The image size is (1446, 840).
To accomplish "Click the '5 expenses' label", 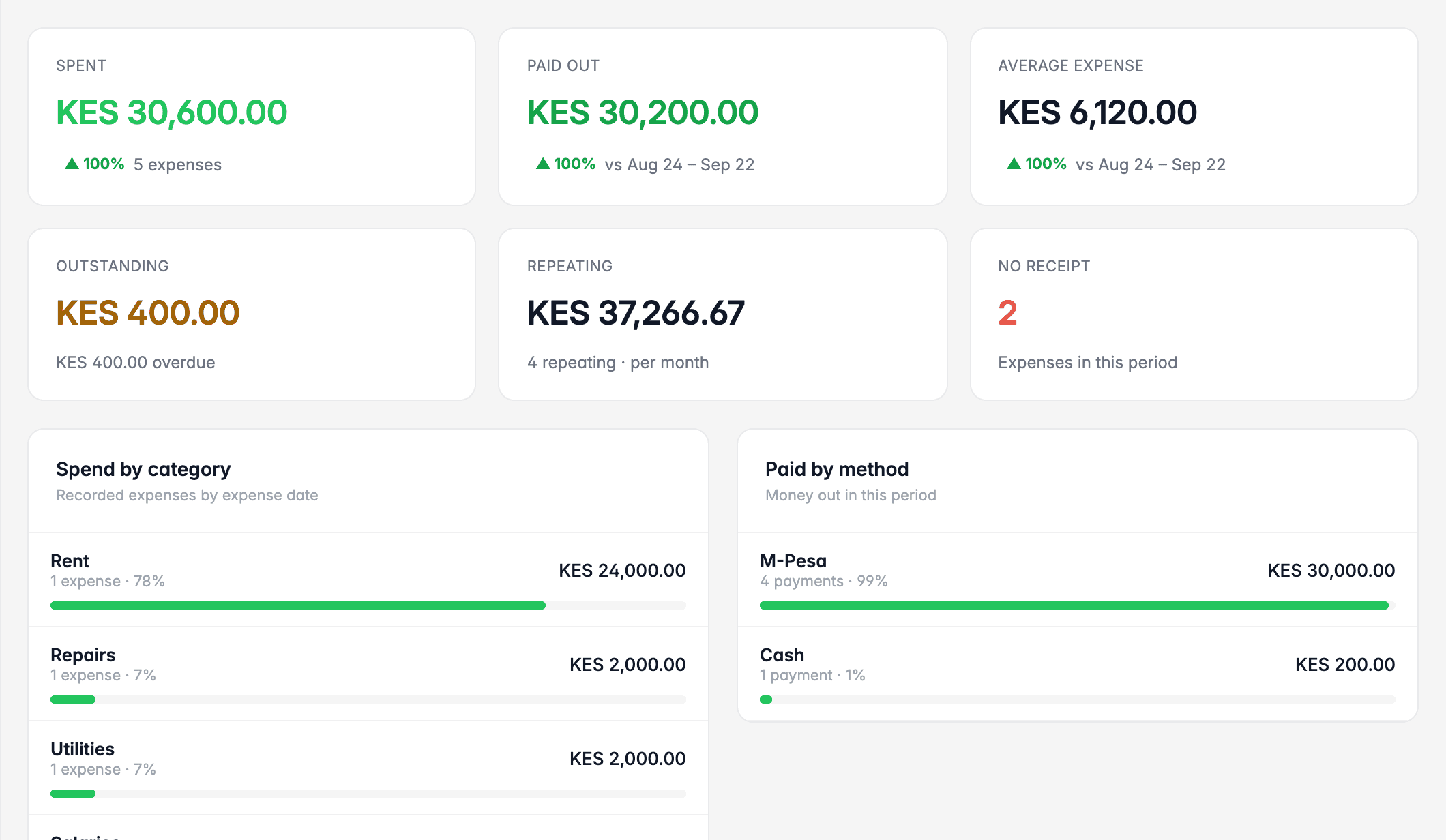I will click(177, 165).
